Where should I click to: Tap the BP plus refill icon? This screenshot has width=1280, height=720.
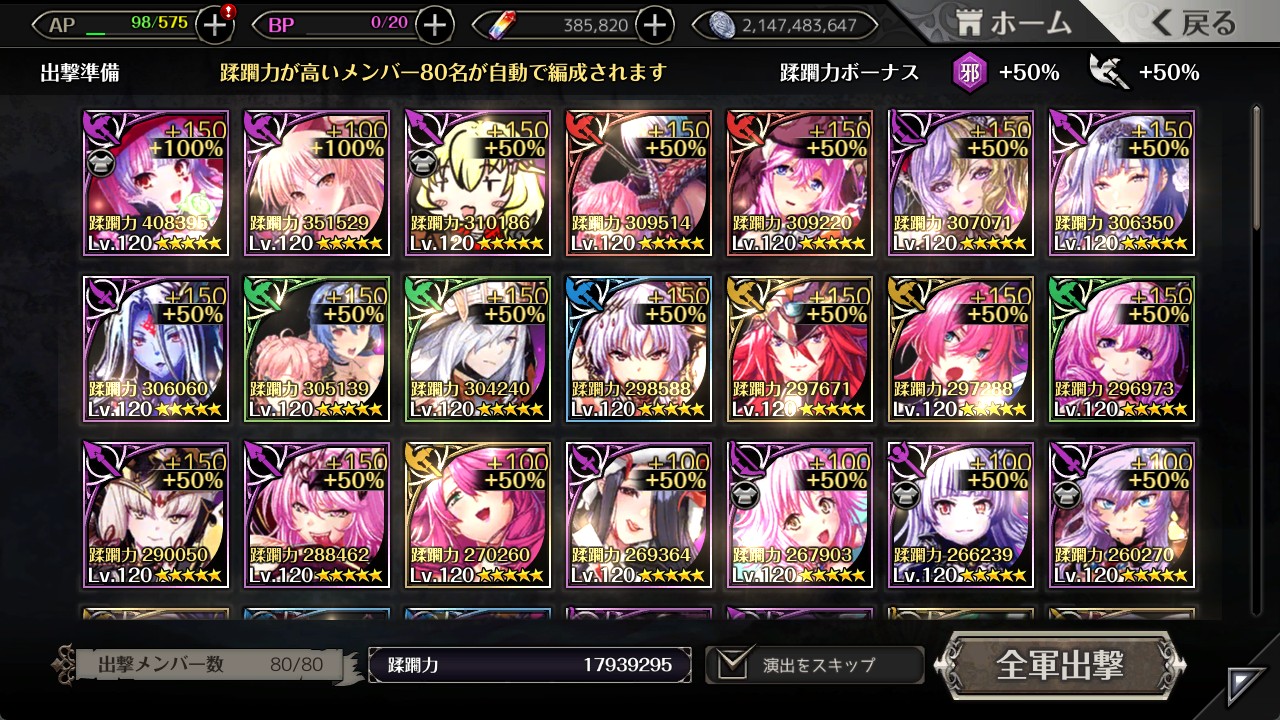[x=434, y=25]
